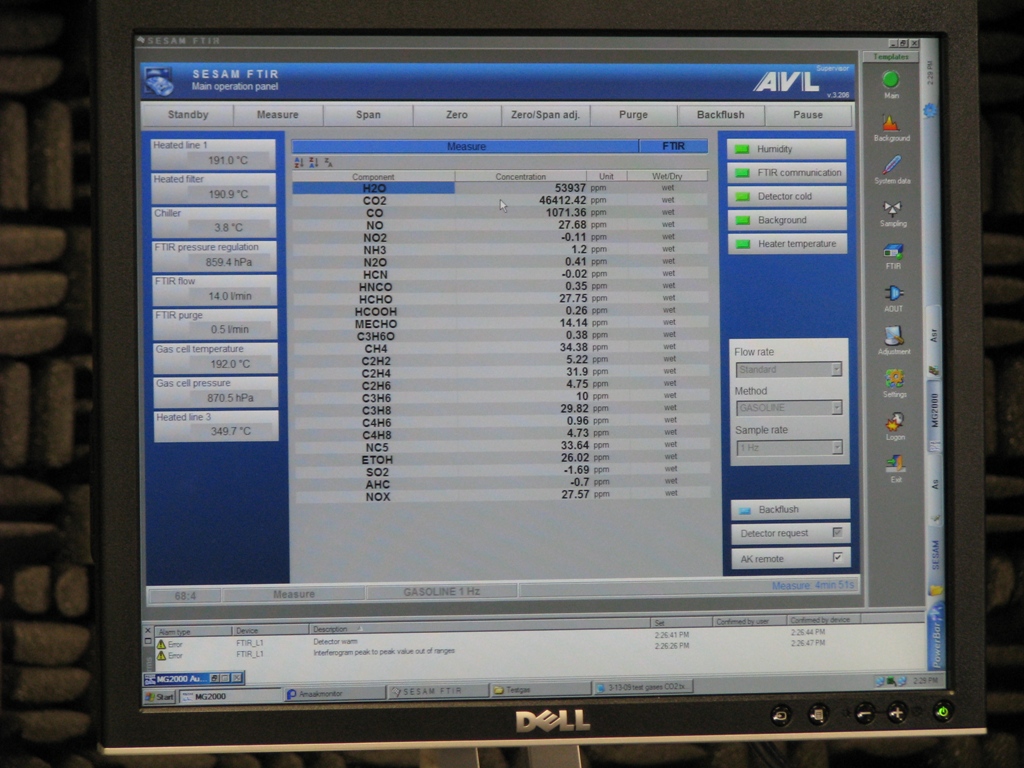Click SESAM FTIR logo icon in header
This screenshot has width=1024, height=768.
tap(160, 82)
